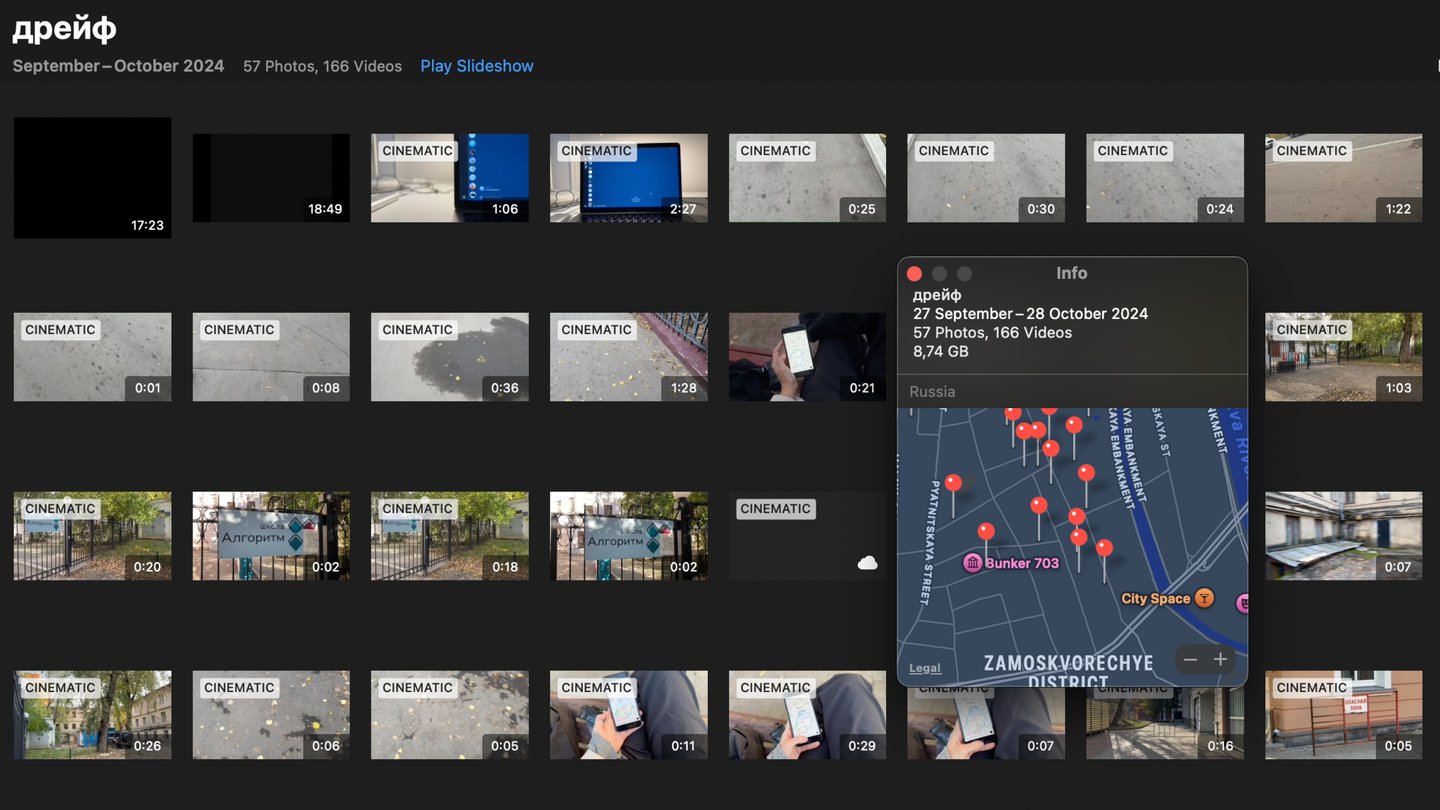Close the Info window

click(914, 274)
